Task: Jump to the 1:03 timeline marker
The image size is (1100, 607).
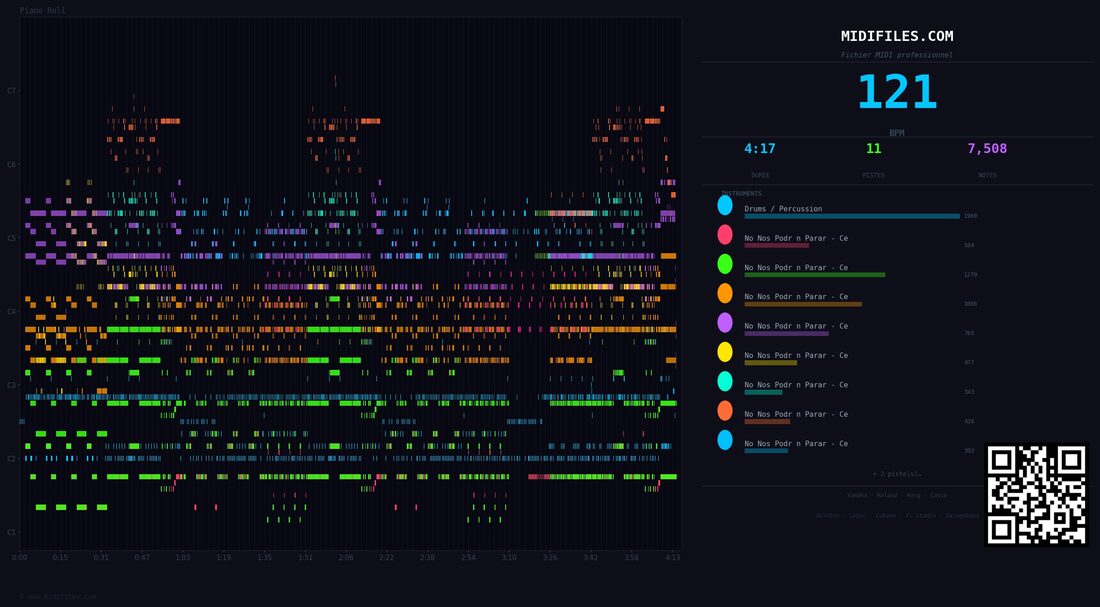Action: tap(182, 557)
